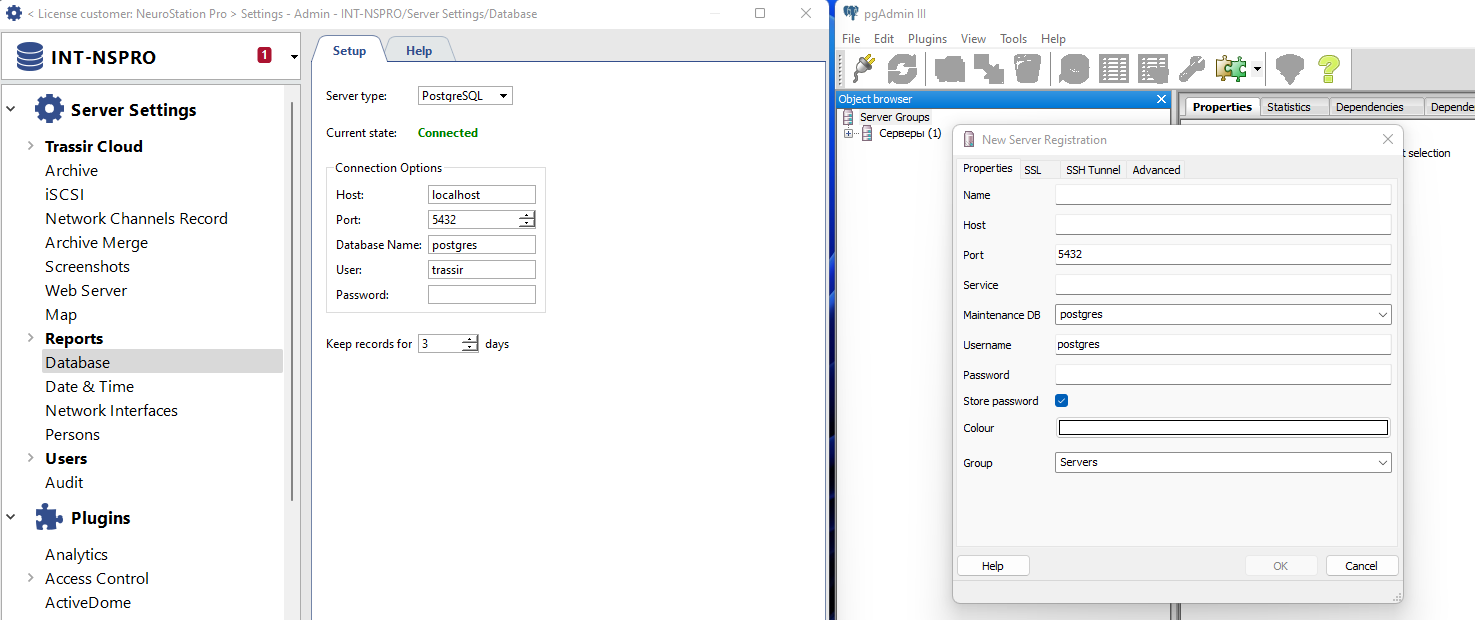Expand the Reports tree item
Screen dimensions: 1475x620
[x=31, y=338]
